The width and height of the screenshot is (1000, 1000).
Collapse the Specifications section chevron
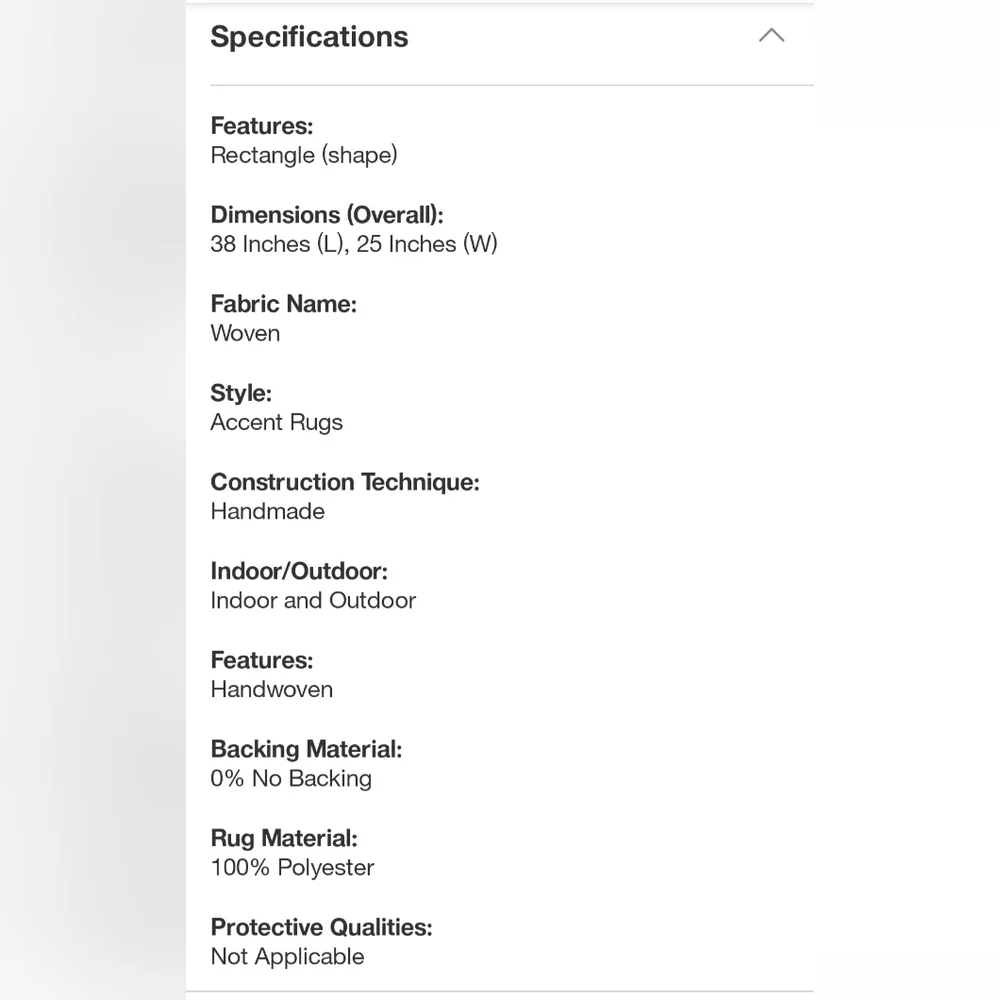771,35
